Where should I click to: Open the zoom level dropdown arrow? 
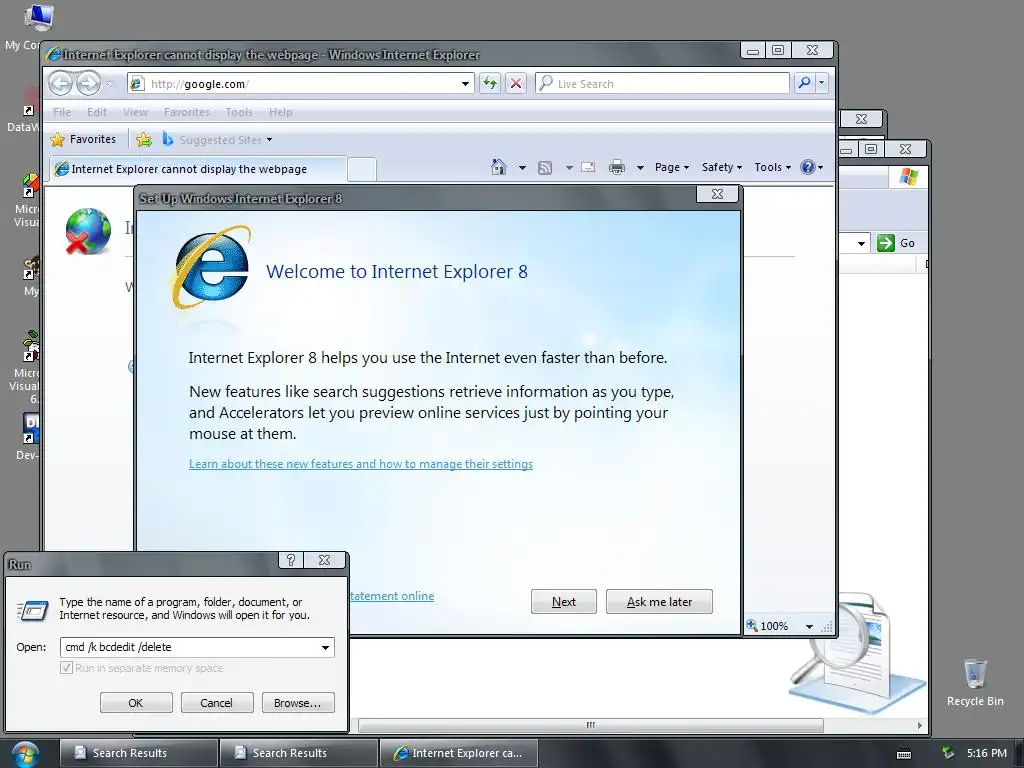click(x=809, y=626)
